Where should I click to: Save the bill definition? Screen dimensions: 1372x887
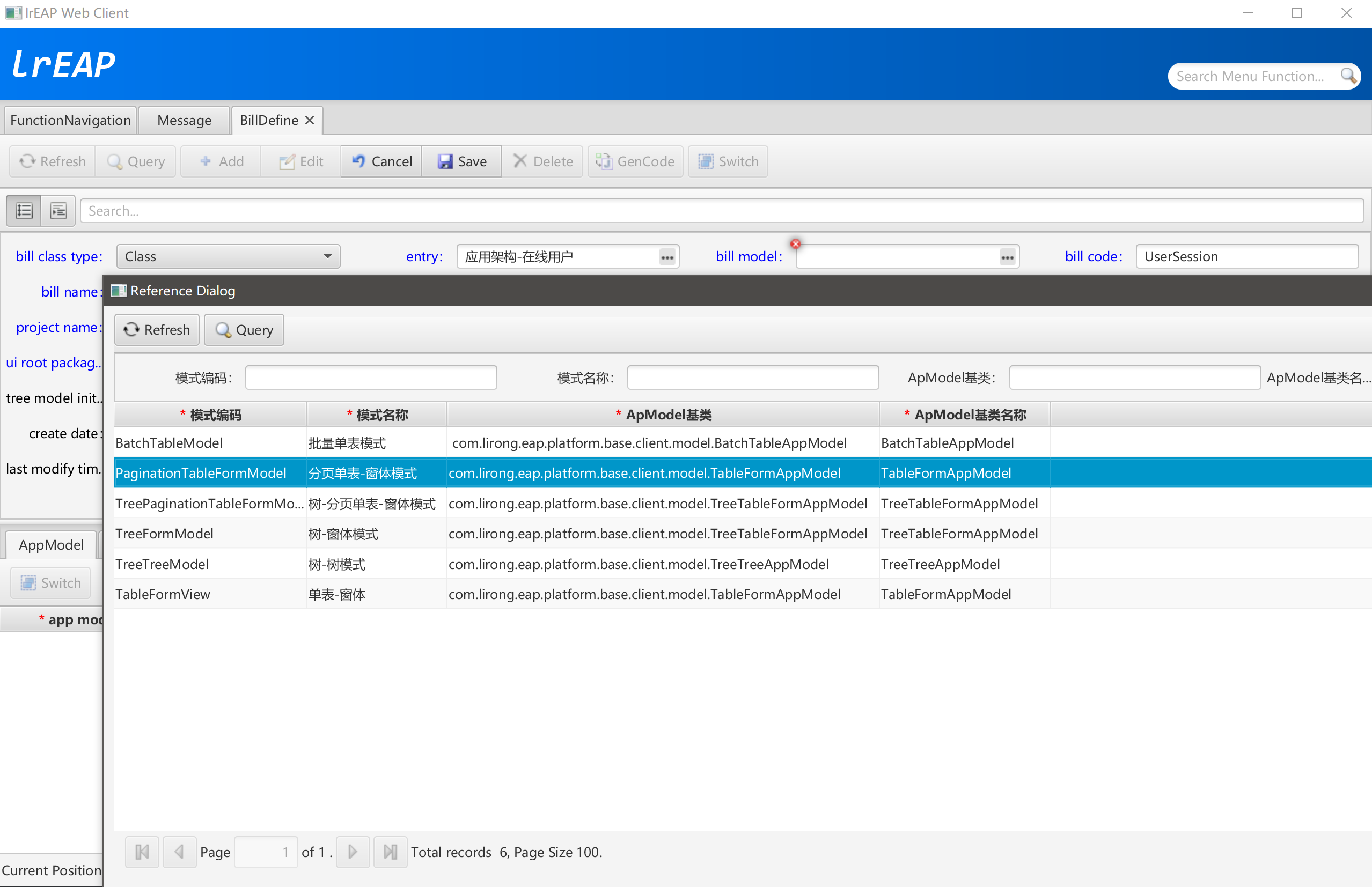point(462,161)
